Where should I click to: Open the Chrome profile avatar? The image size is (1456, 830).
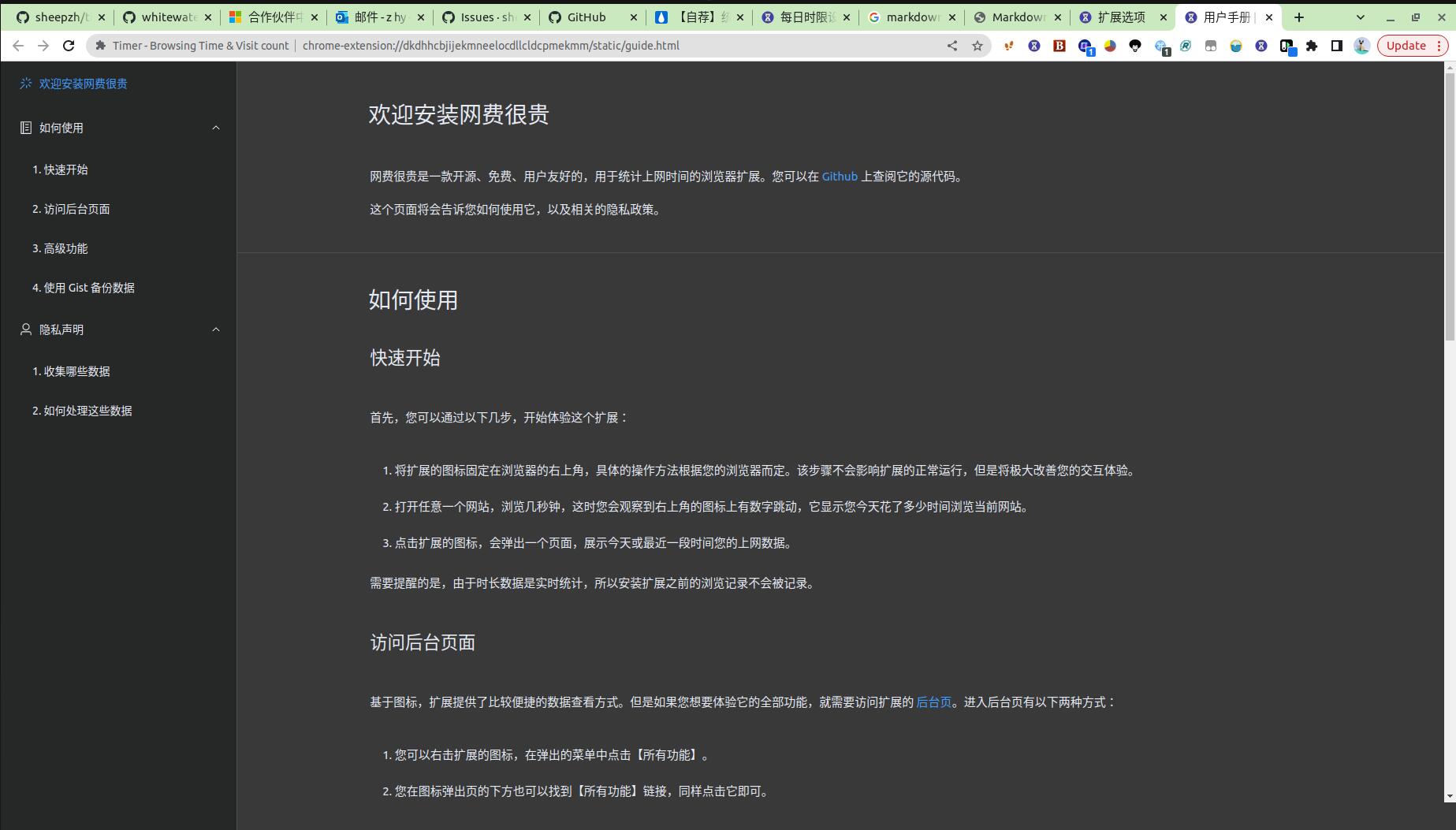pyautogui.click(x=1361, y=46)
